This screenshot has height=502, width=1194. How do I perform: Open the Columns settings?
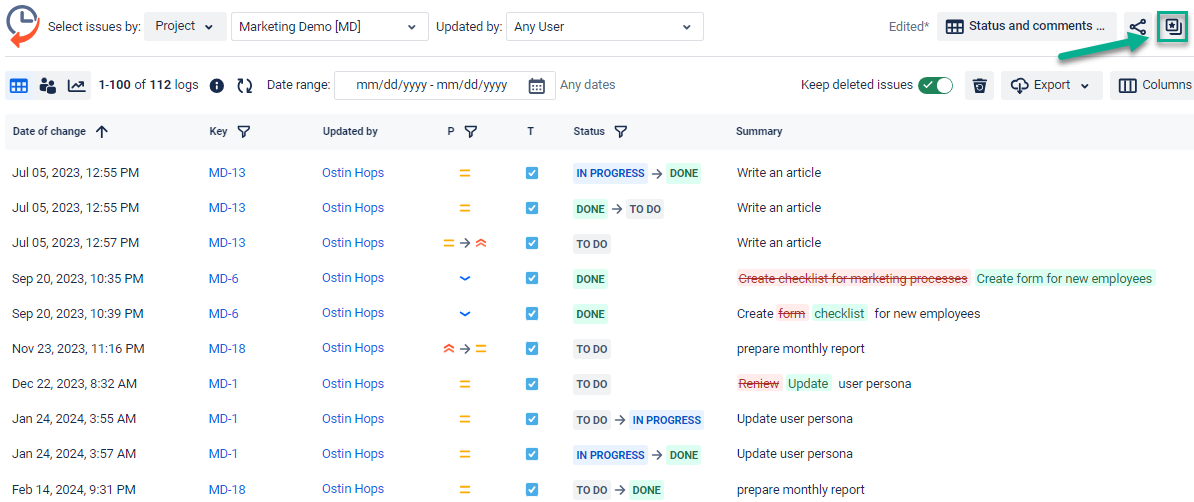point(1154,85)
